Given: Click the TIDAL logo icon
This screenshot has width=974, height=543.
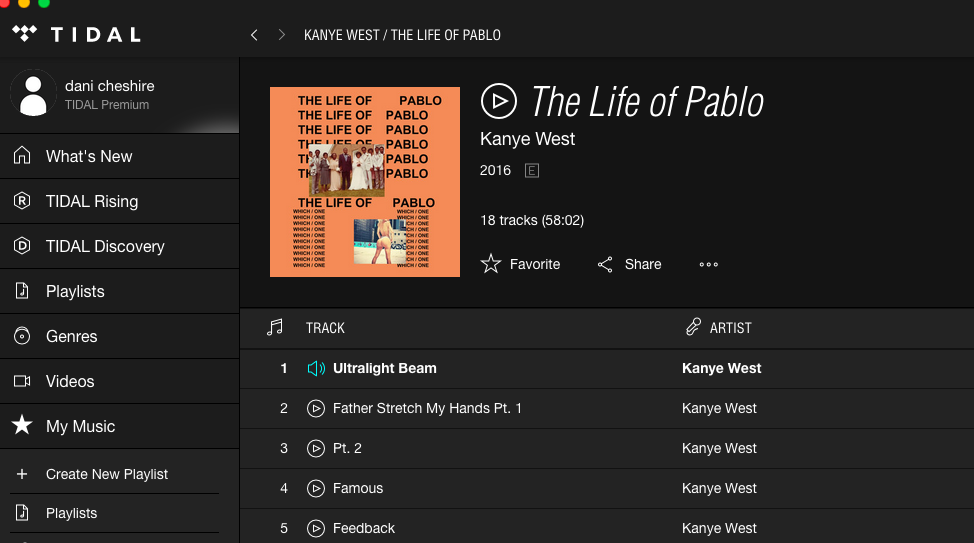Looking at the screenshot, I should click(24, 34).
